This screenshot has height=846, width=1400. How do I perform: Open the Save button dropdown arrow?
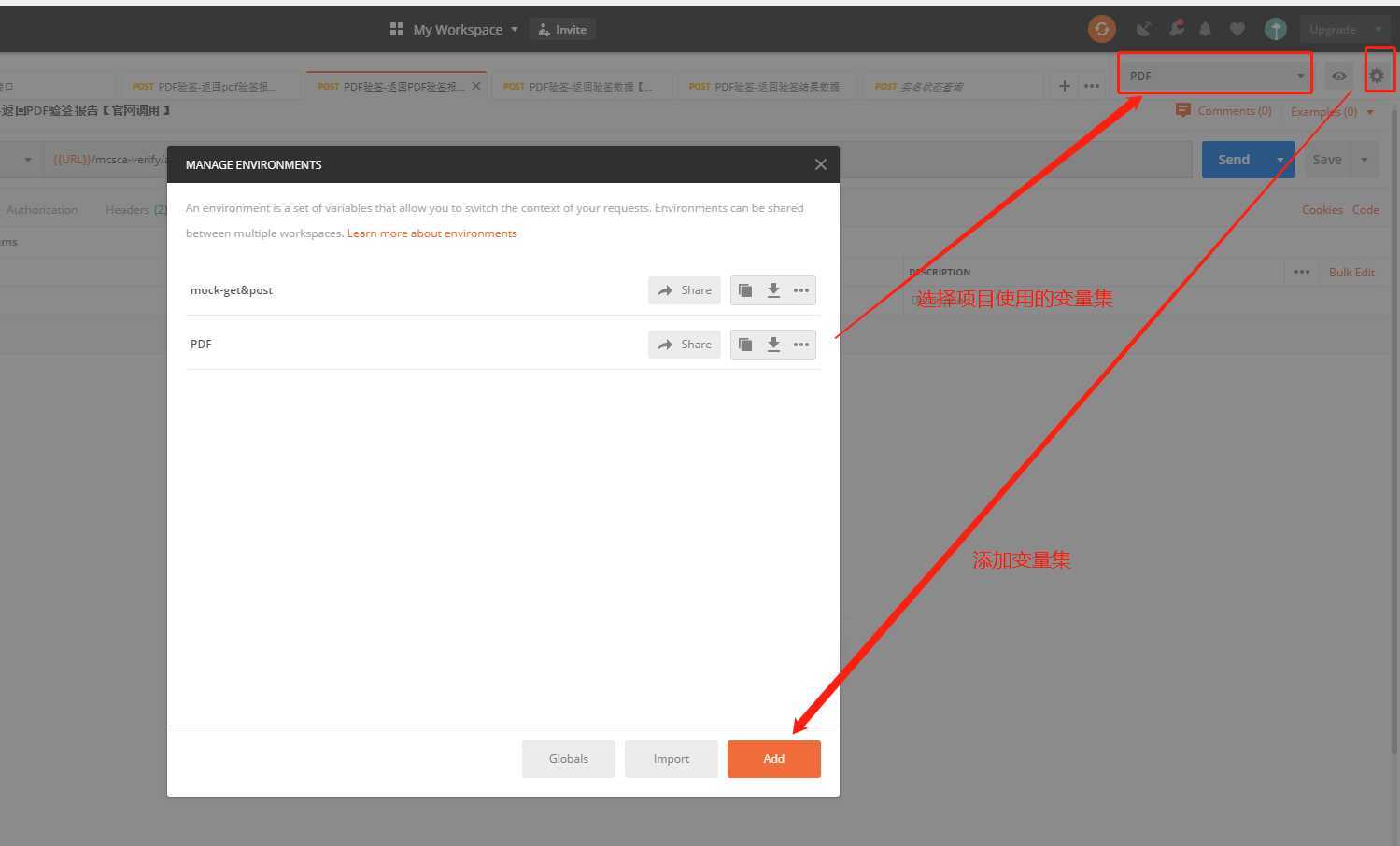click(1365, 160)
